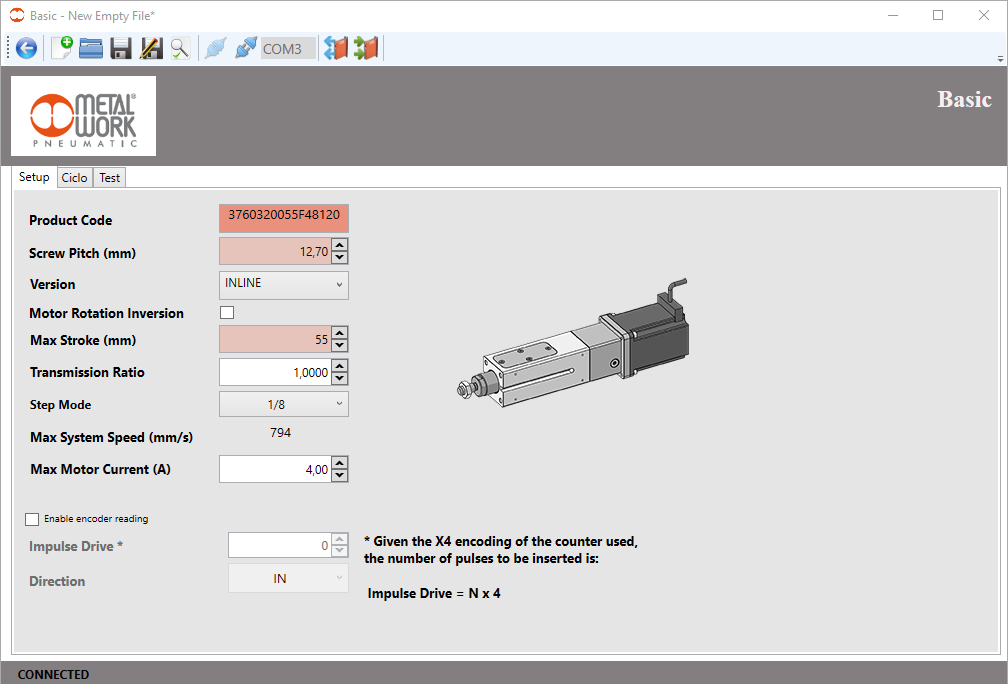Switch to the Ciclo tab
The height and width of the screenshot is (684, 1008).
pyautogui.click(x=74, y=177)
